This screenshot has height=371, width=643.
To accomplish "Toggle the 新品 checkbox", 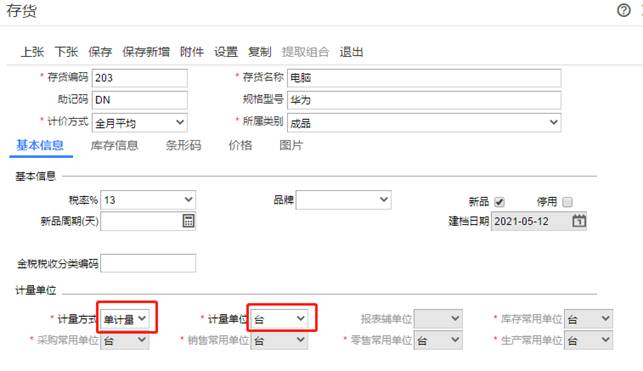I will (x=499, y=202).
